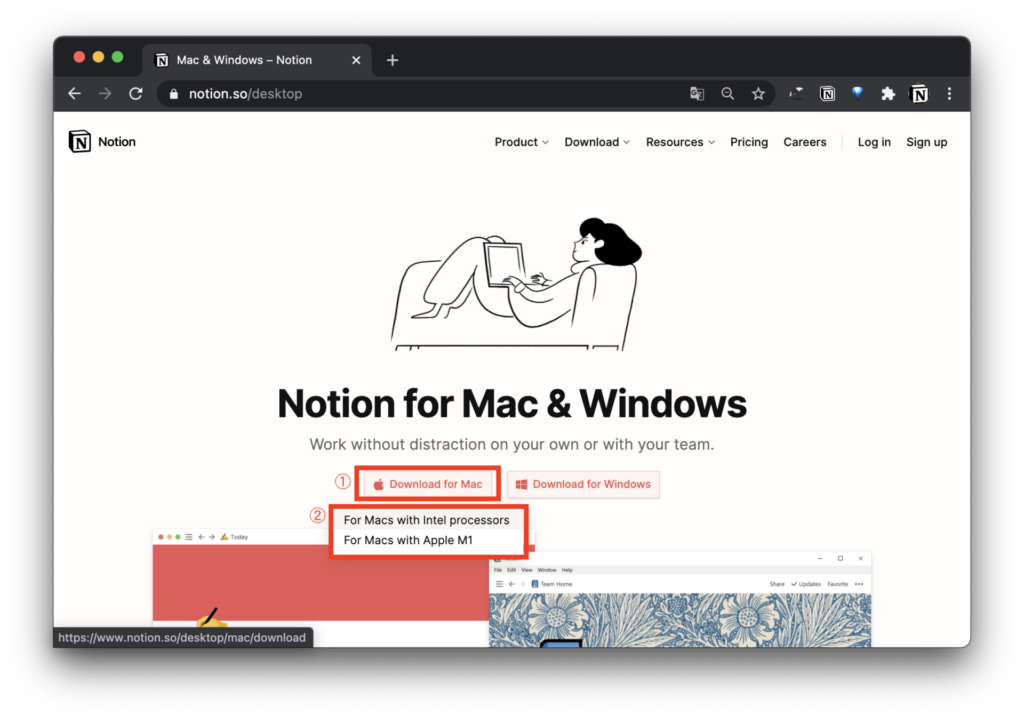
Task: Click the Log in link
Action: [x=874, y=142]
